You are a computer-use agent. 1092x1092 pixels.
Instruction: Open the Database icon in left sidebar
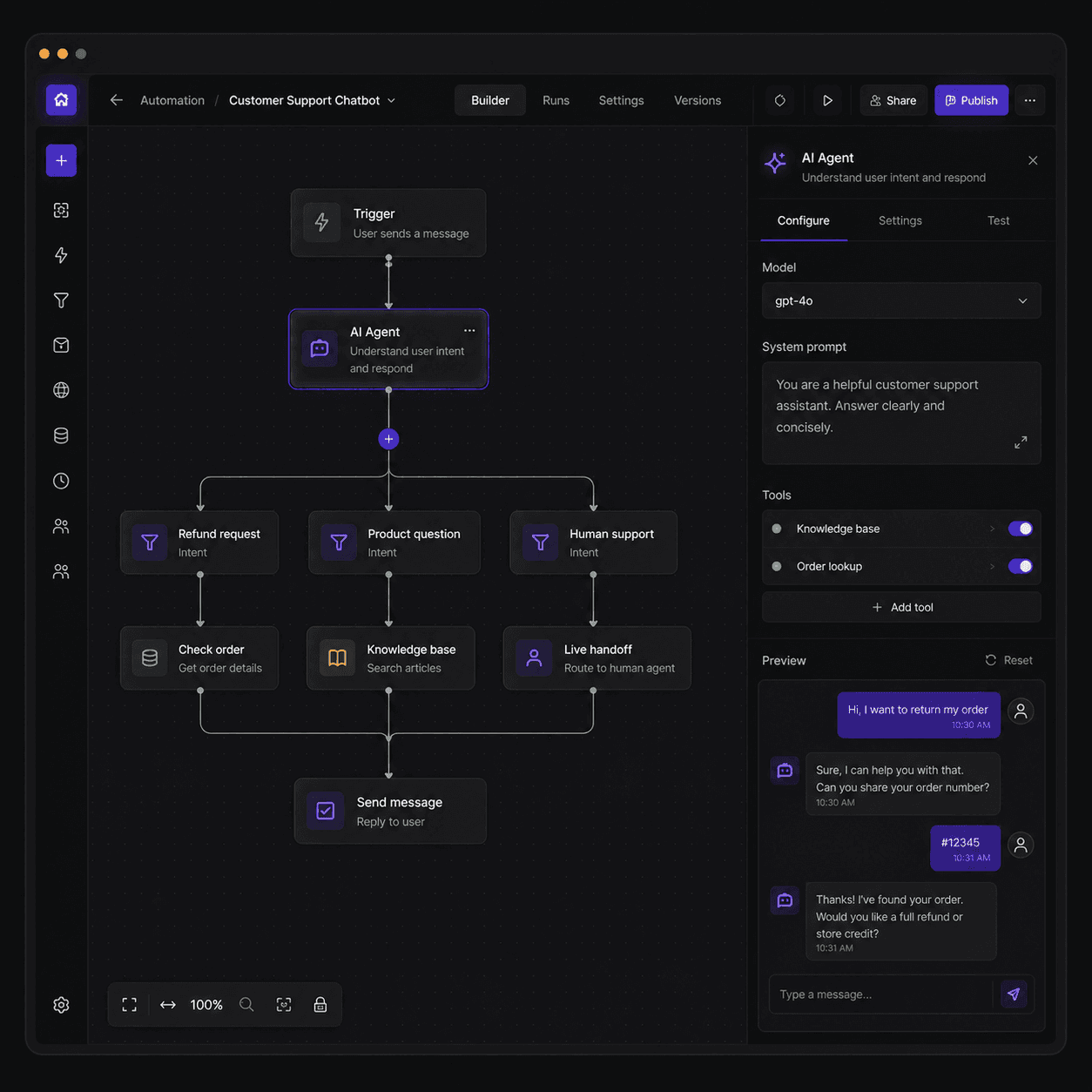61,435
